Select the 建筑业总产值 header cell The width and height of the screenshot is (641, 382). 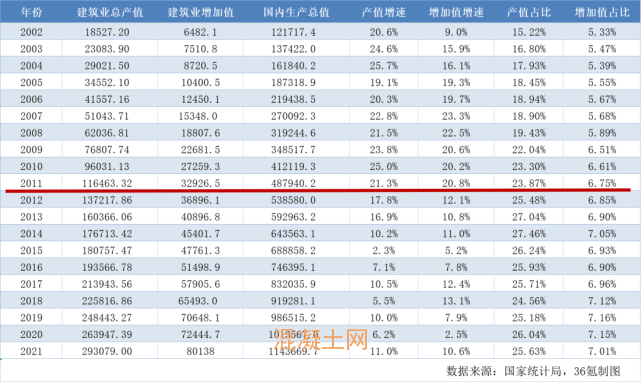110,13
